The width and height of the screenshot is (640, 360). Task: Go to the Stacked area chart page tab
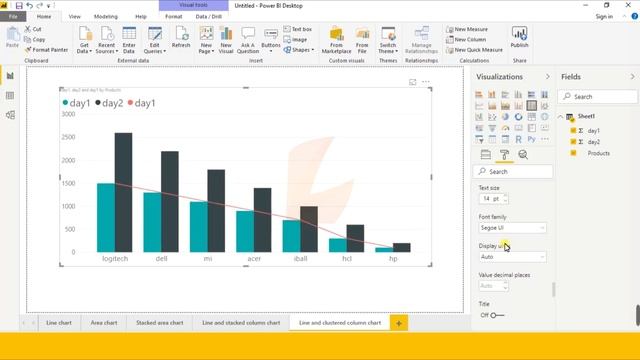160,323
